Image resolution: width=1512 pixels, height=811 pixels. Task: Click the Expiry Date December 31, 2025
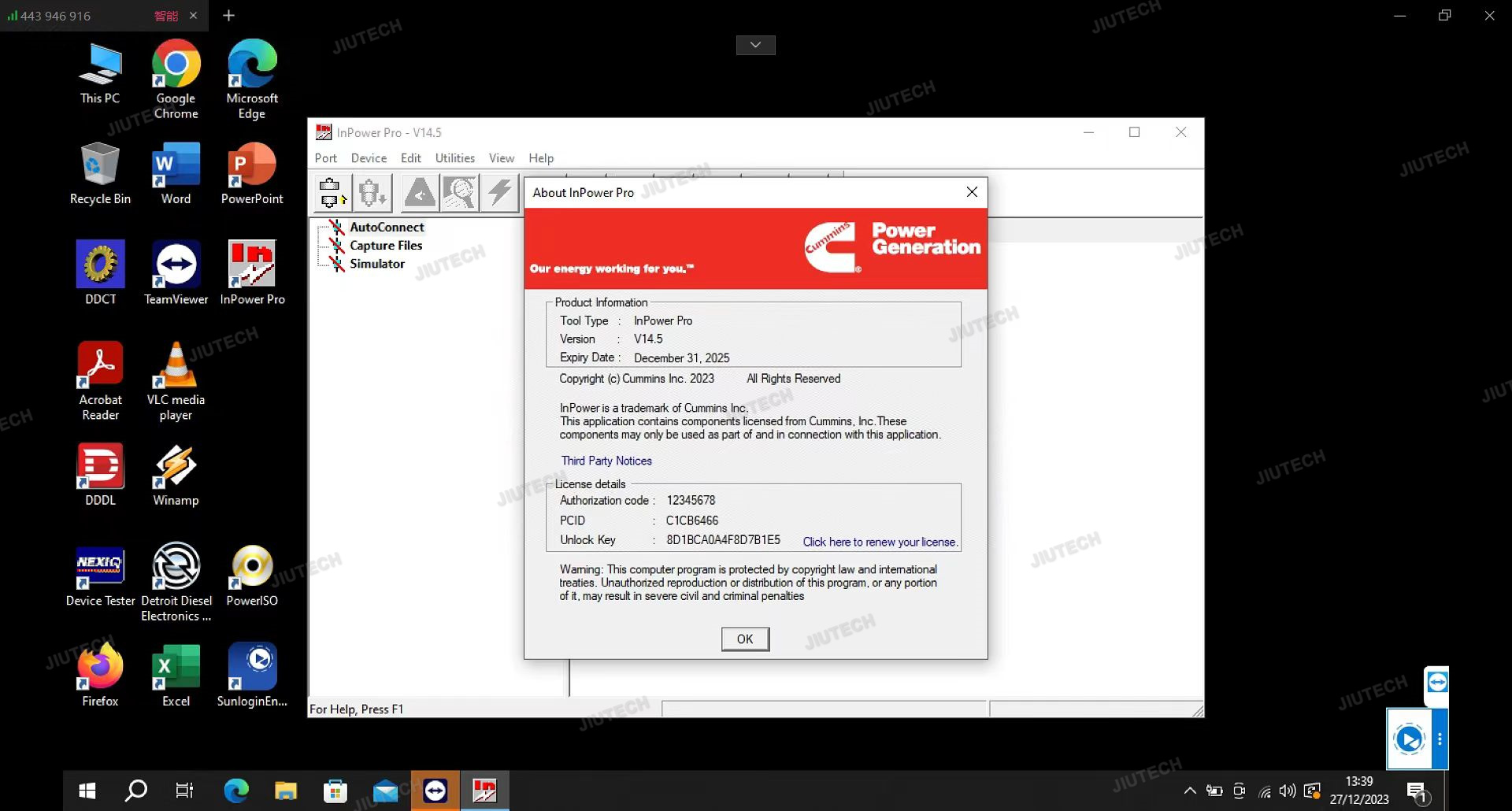[x=681, y=358]
